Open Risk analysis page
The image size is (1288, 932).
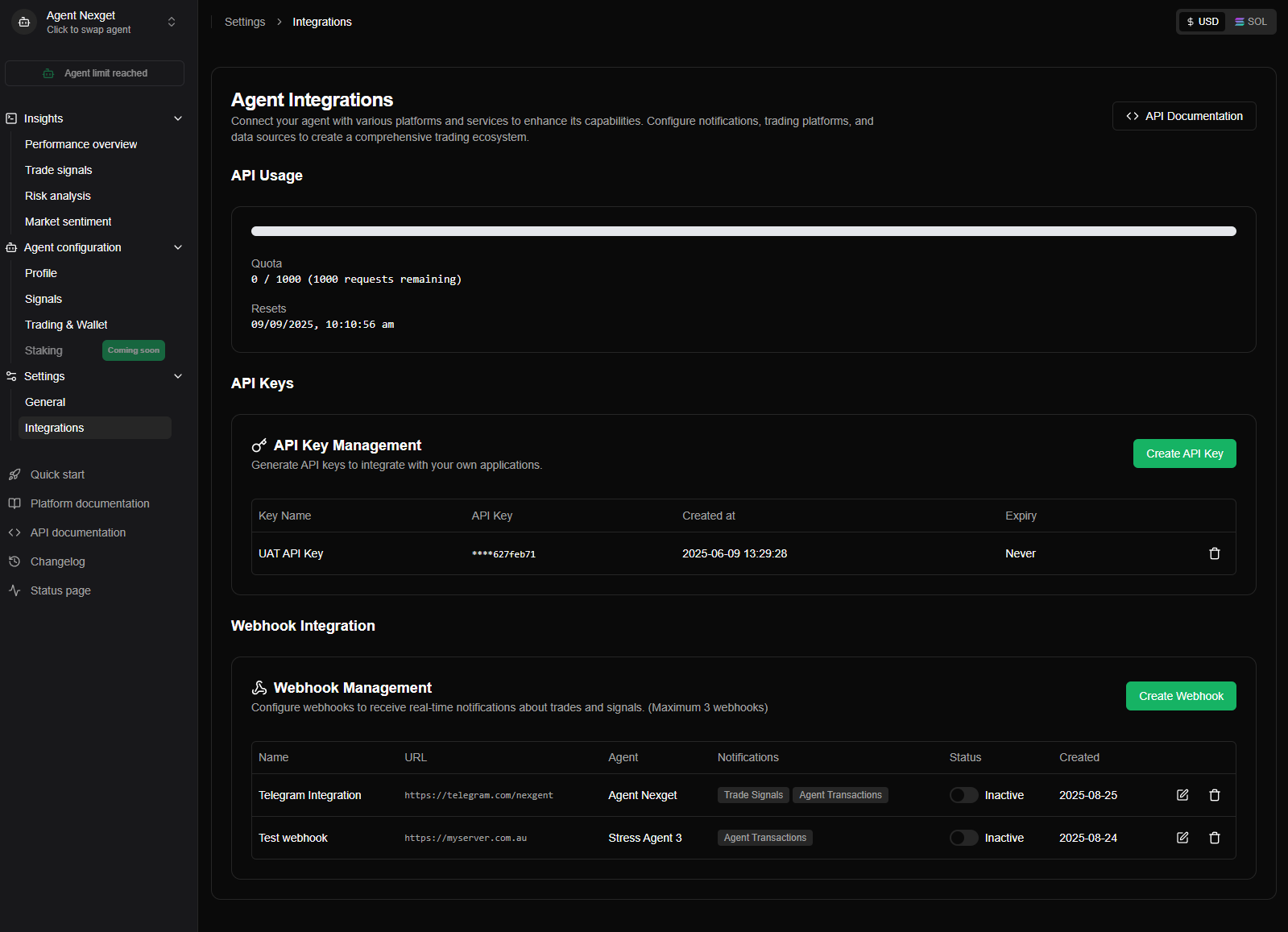(x=57, y=196)
